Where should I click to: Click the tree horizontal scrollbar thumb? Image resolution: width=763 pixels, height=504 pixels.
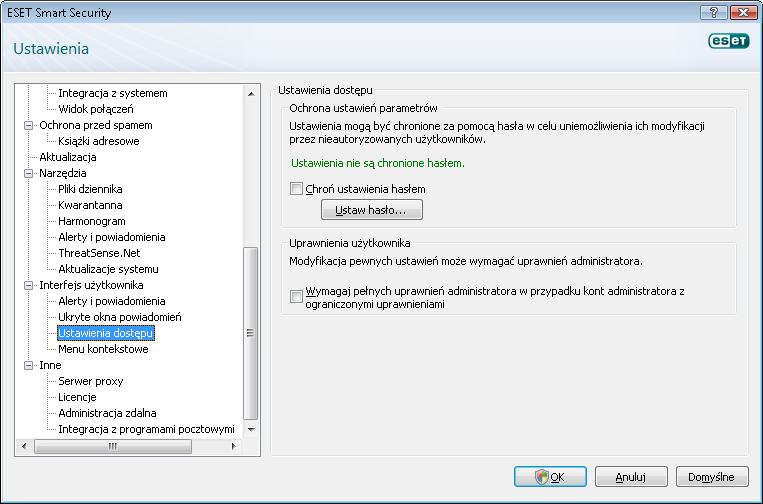[x=112, y=446]
